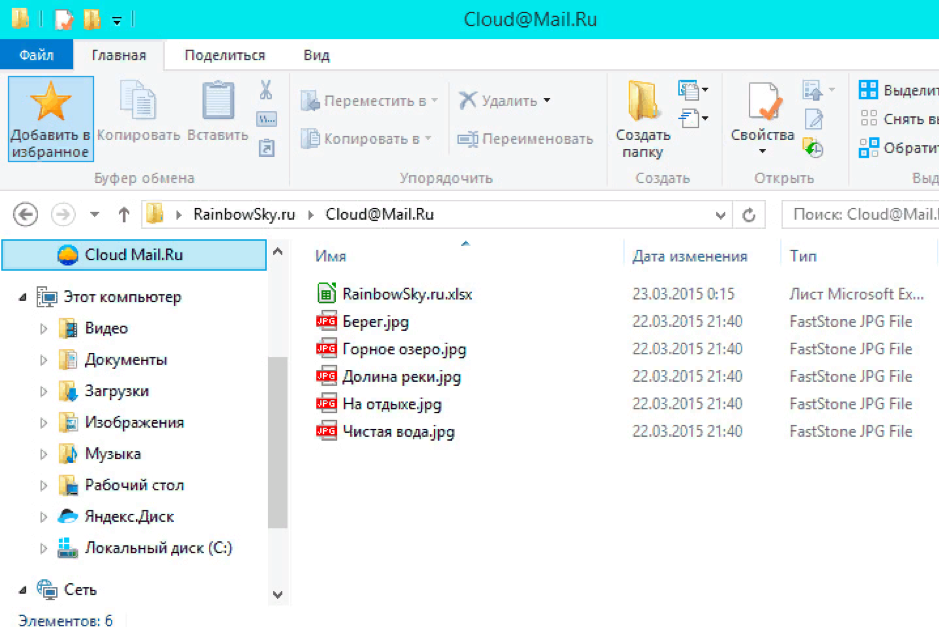The height and width of the screenshot is (627, 939).
Task: Switch to the Поделиться ribbon tab
Action: (225, 55)
